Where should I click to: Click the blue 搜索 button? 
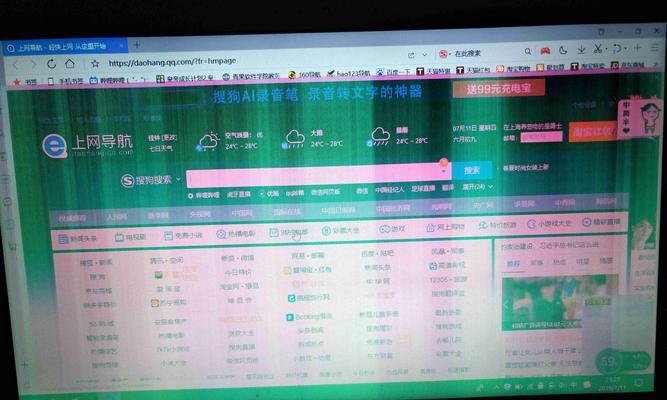tap(472, 170)
